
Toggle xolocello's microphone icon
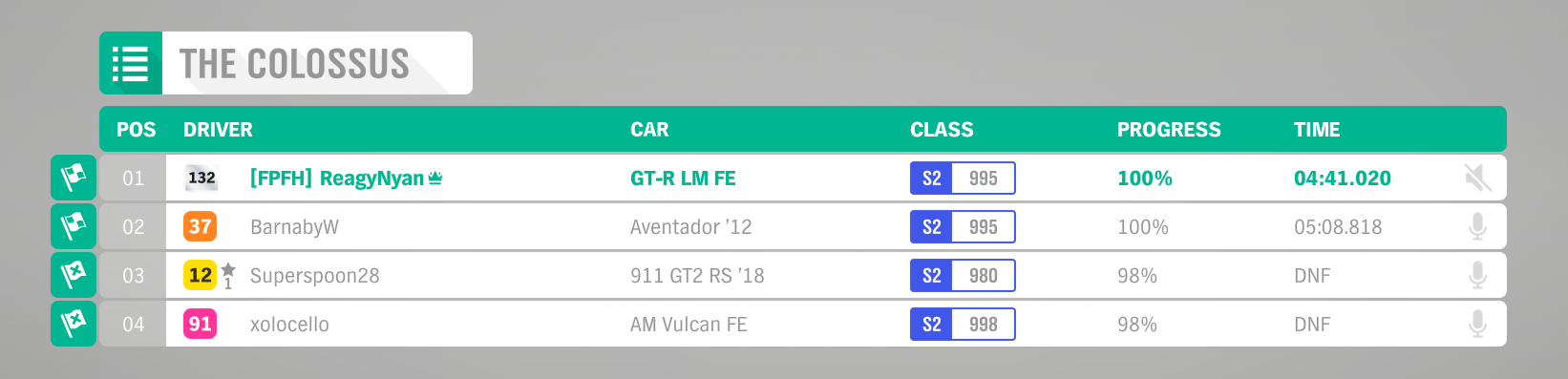coord(1477,324)
